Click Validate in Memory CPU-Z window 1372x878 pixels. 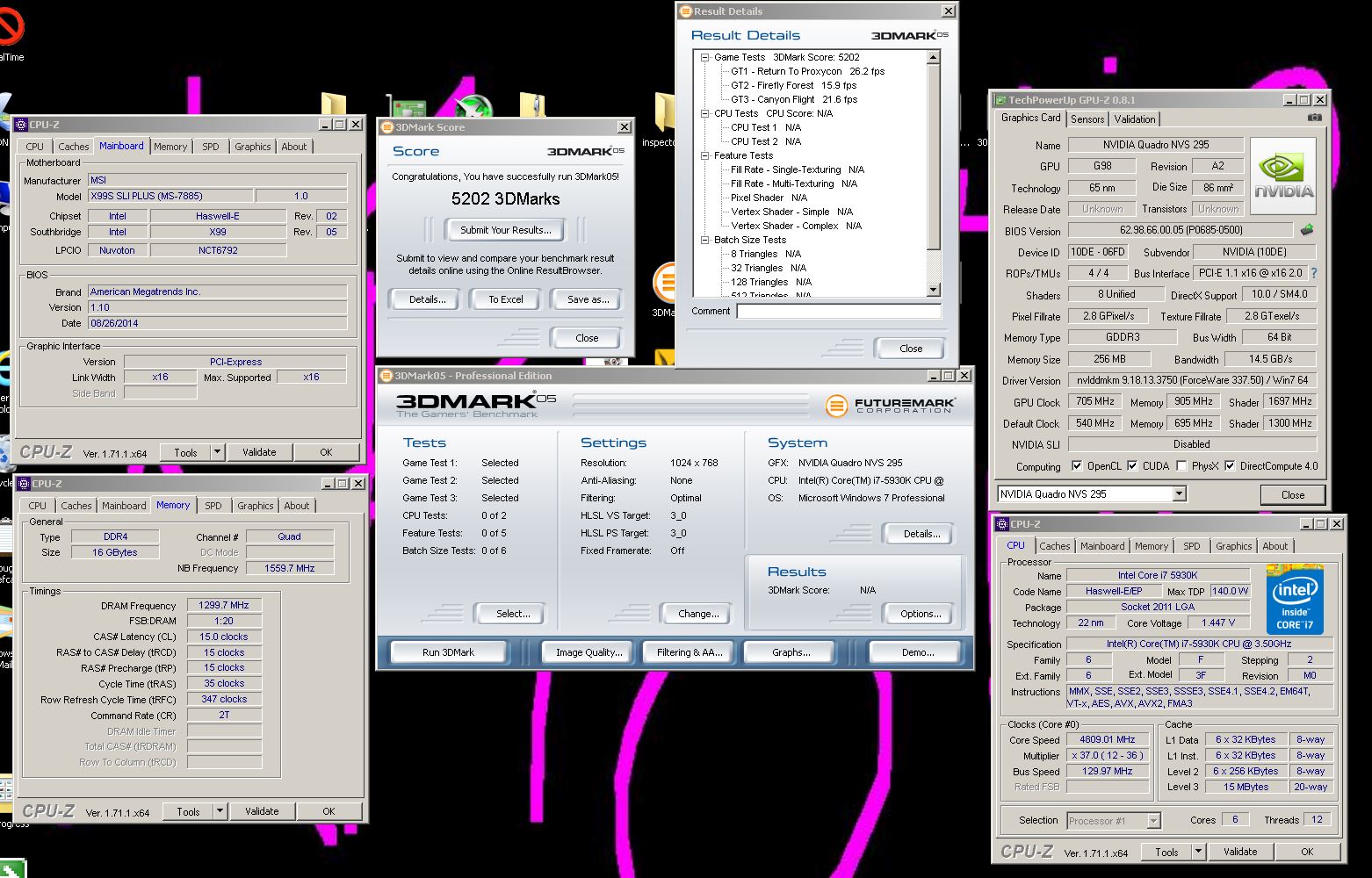[262, 811]
